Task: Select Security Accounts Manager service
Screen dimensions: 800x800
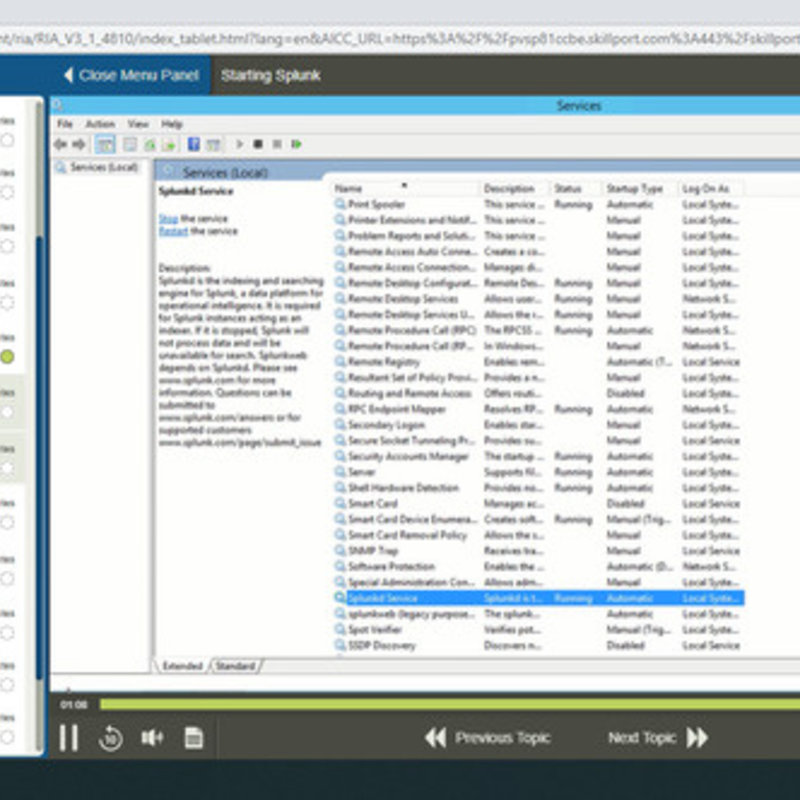Action: (539, 456)
